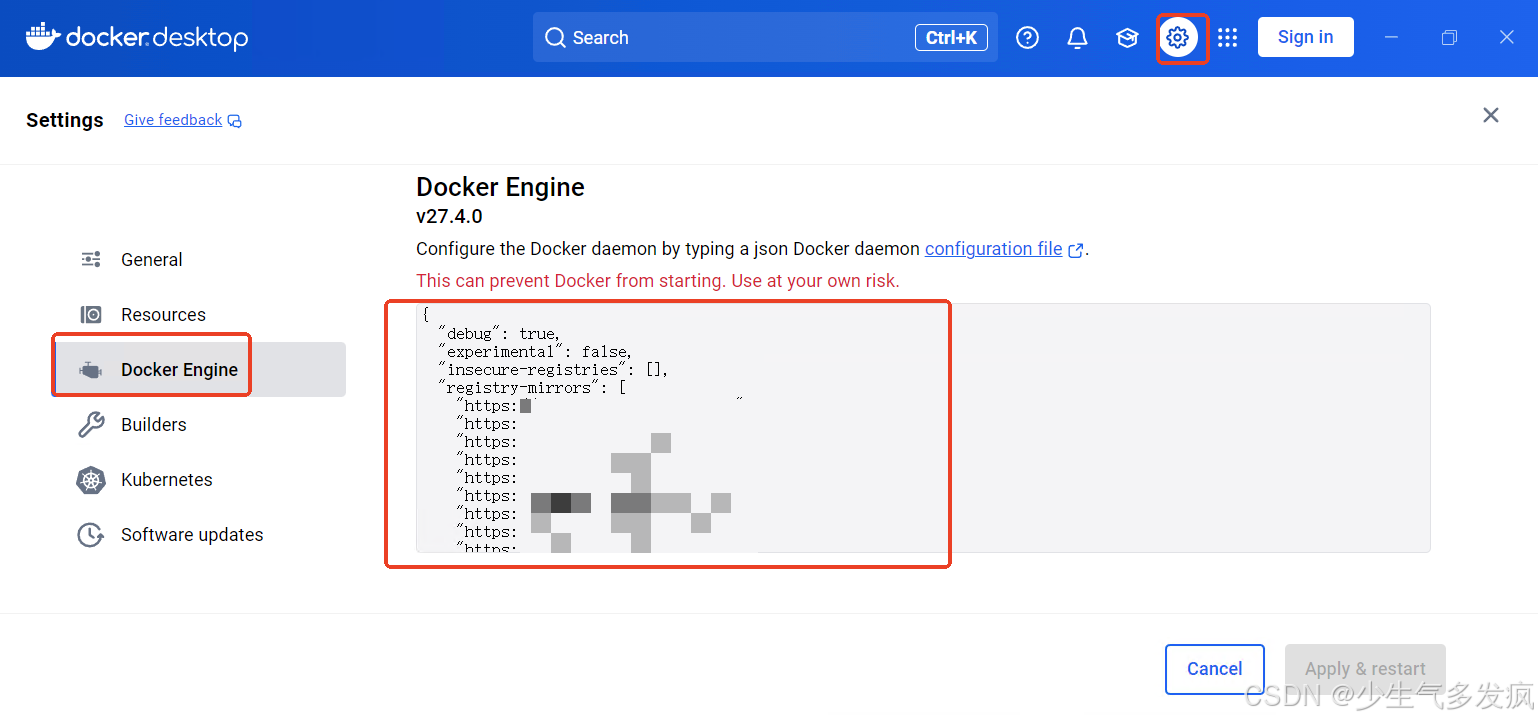Open the notifications bell icon
1538x722 pixels.
1077,38
